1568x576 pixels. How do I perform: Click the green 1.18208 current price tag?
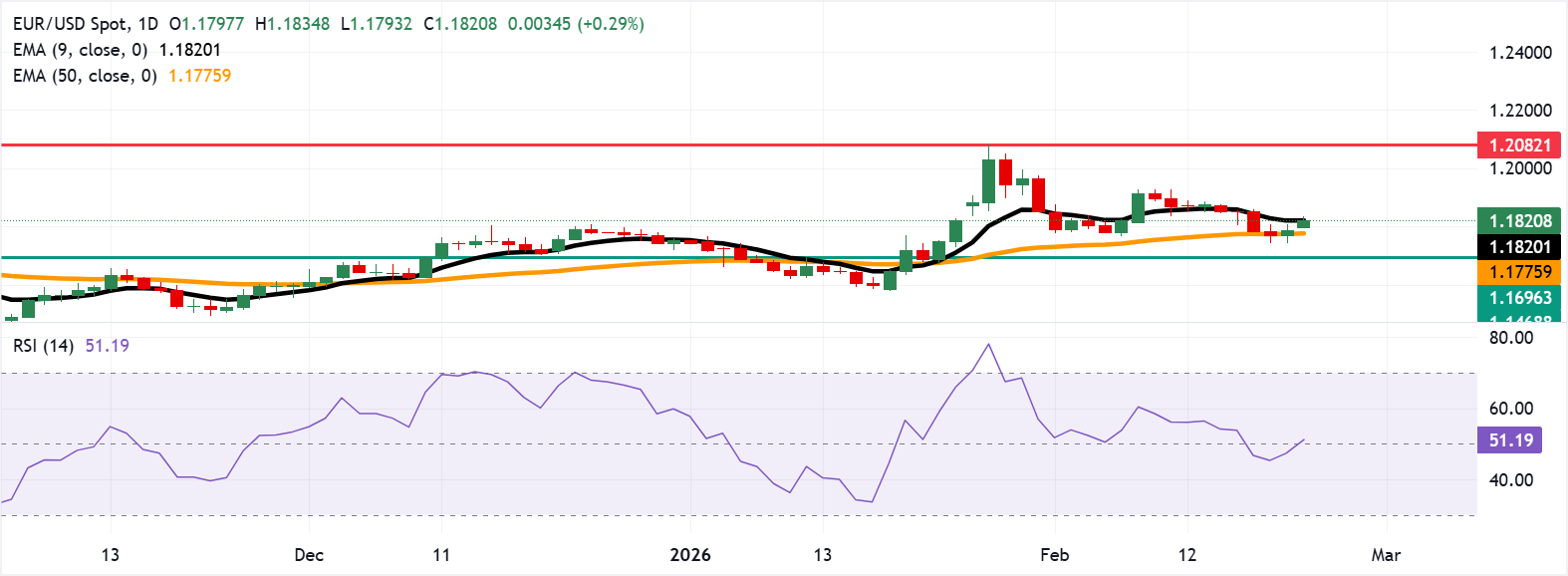pos(1519,221)
